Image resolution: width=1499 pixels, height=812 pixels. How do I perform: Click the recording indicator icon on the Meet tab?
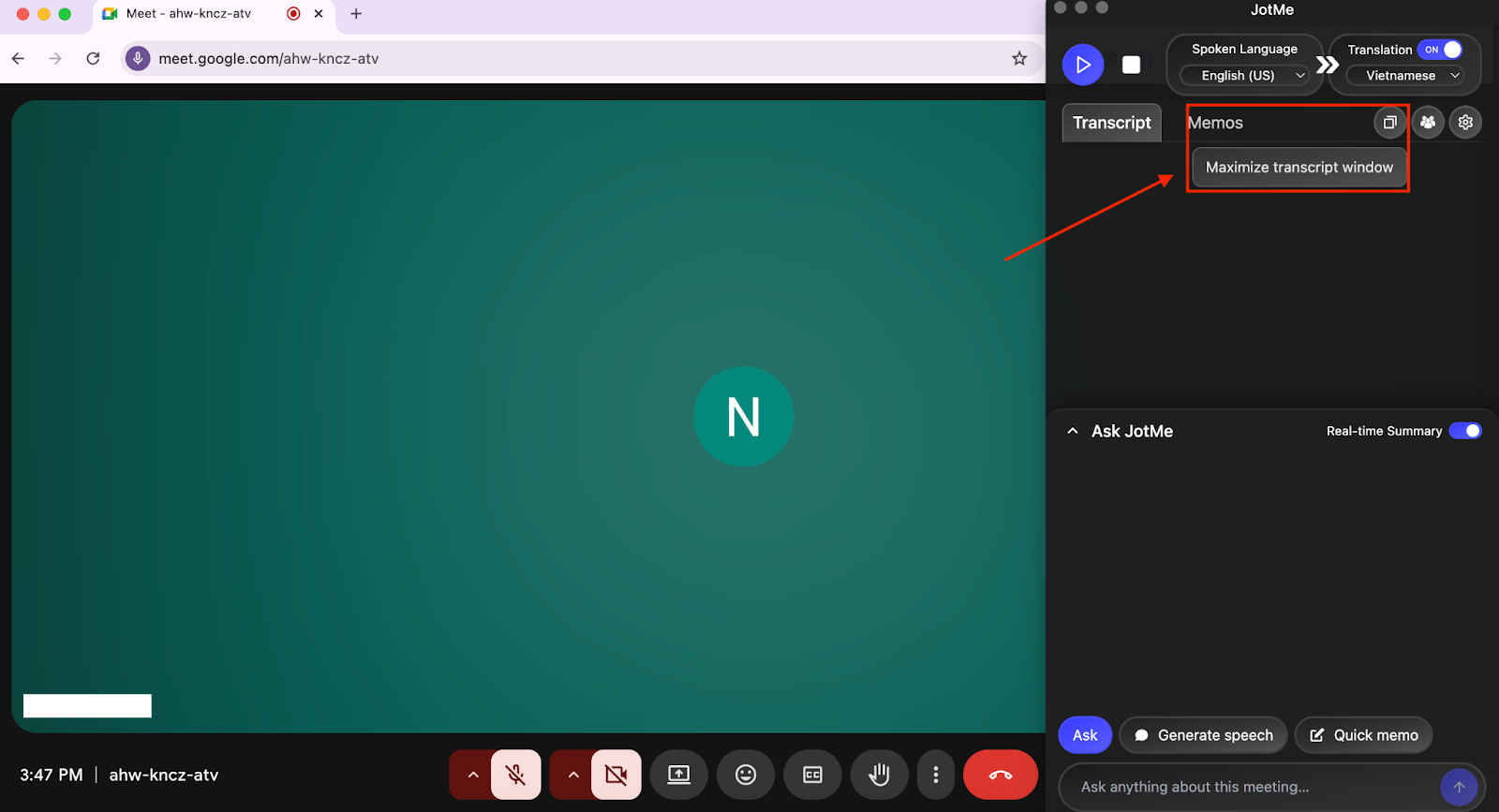pos(293,14)
